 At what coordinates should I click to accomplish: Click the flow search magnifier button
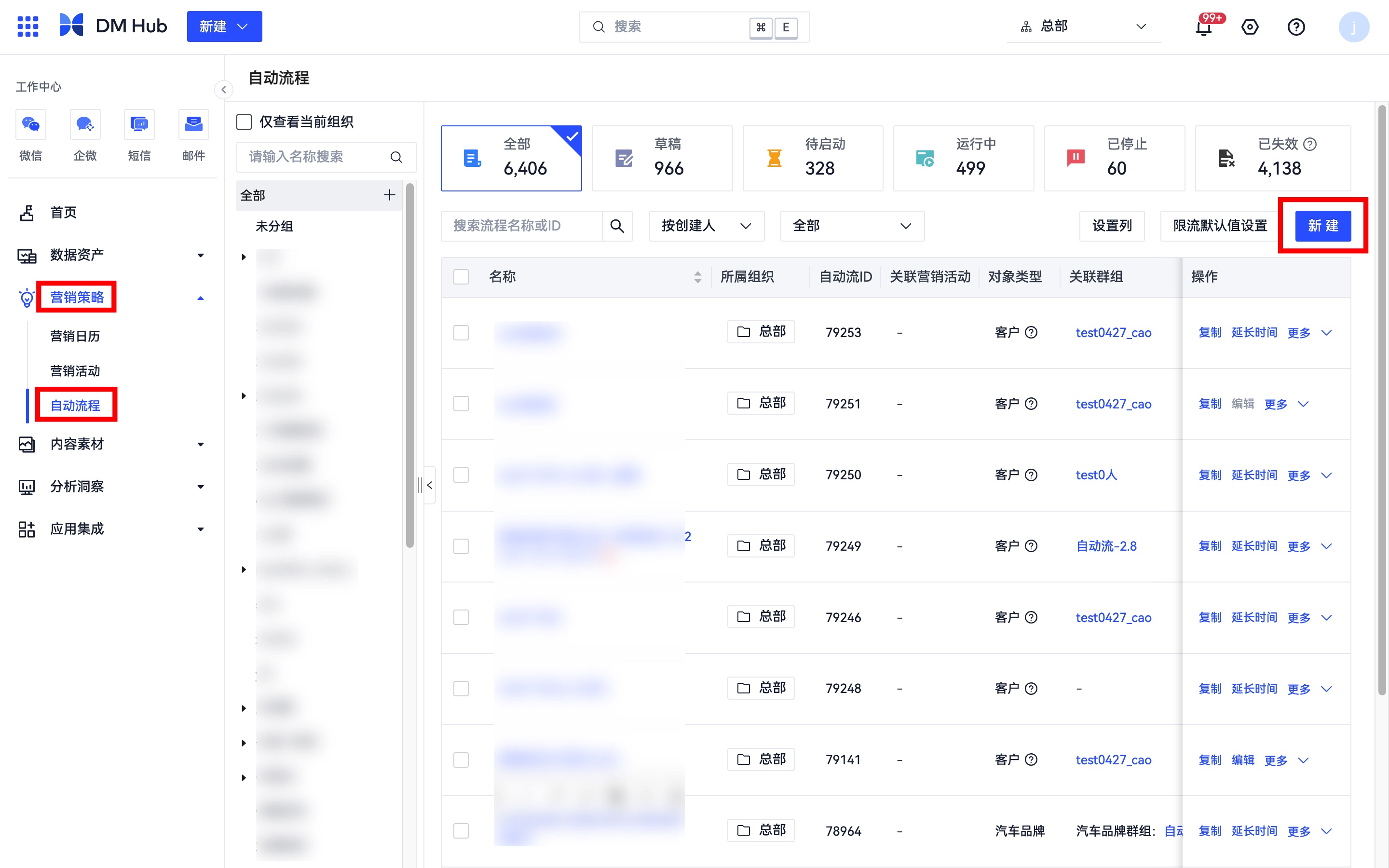[x=617, y=226]
